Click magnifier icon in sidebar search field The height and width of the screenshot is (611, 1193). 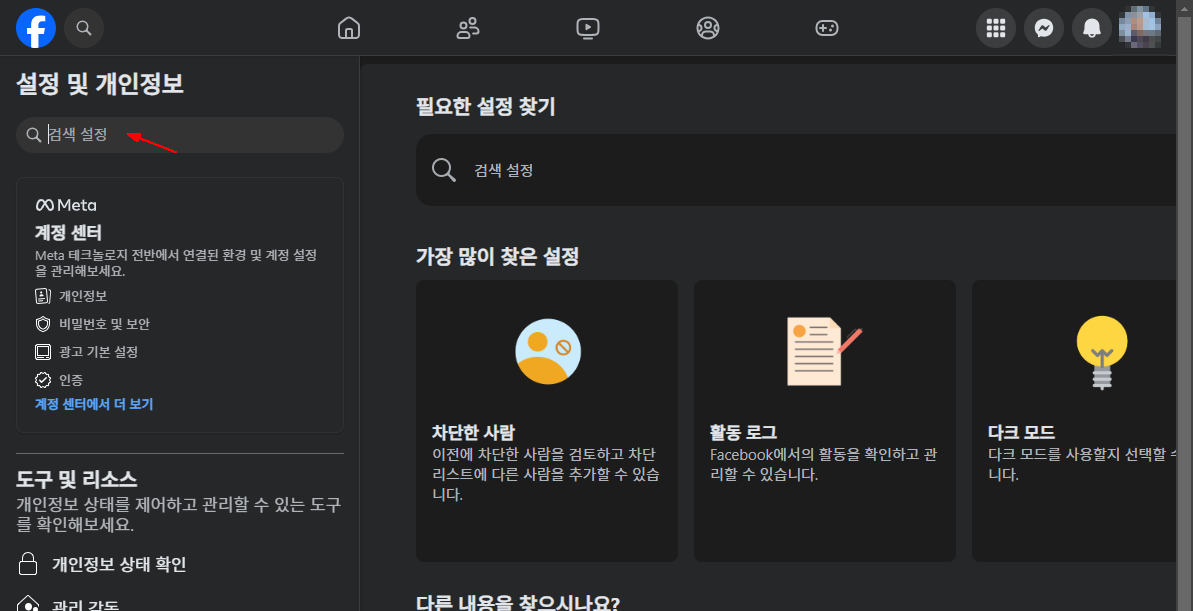pos(33,135)
